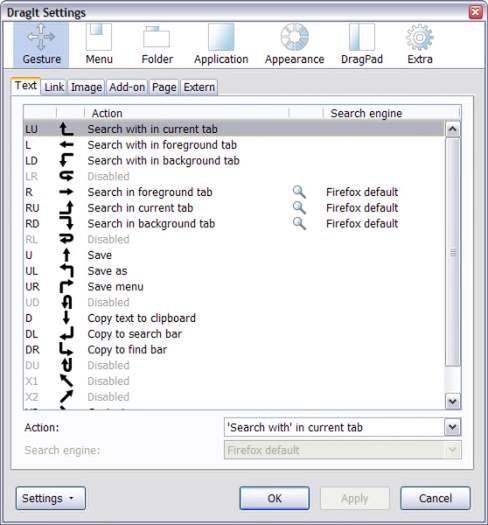The image size is (488, 525).
Task: Switch to the Link tab
Action: [54, 87]
